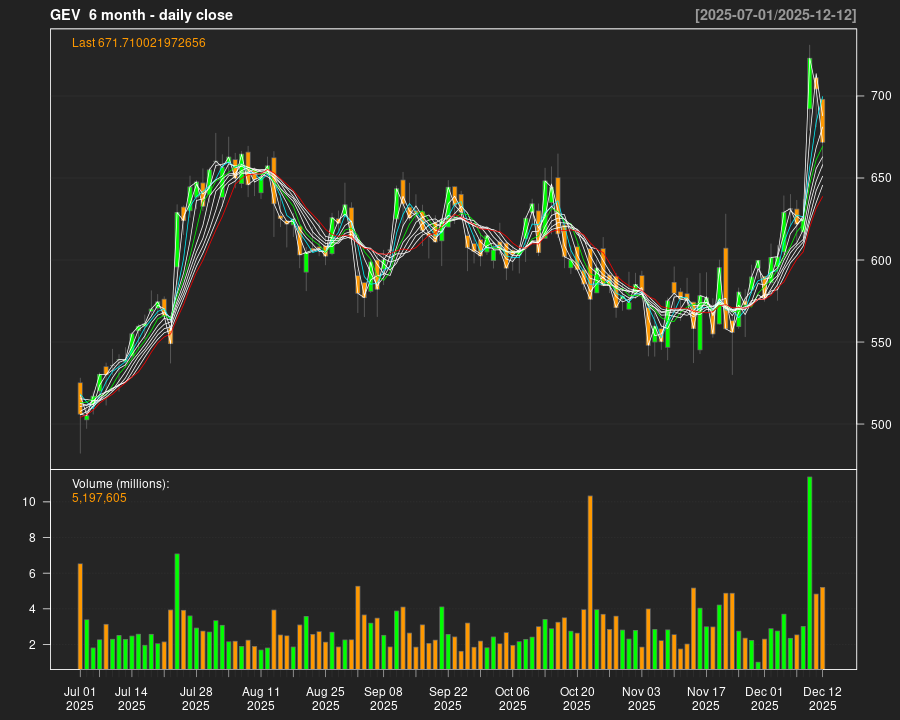Select the 'Oct 20 2025' date marker

coord(577,698)
